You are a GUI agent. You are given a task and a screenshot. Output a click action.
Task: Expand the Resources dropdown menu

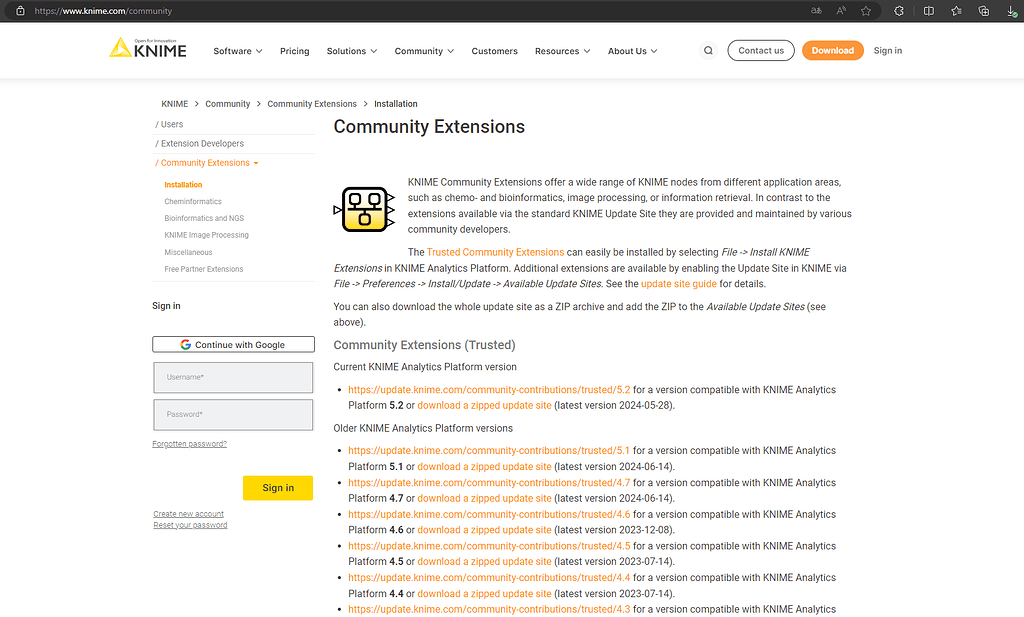pyautogui.click(x=562, y=51)
